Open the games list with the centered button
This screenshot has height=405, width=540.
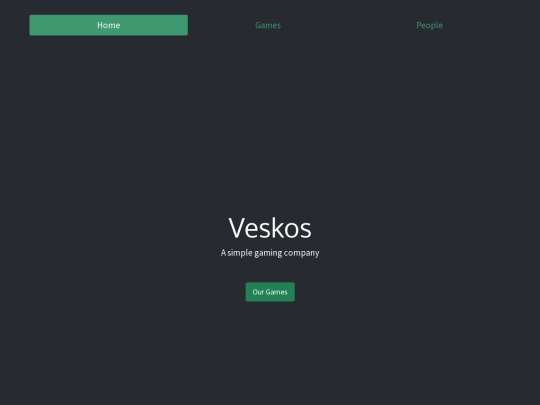(x=270, y=292)
